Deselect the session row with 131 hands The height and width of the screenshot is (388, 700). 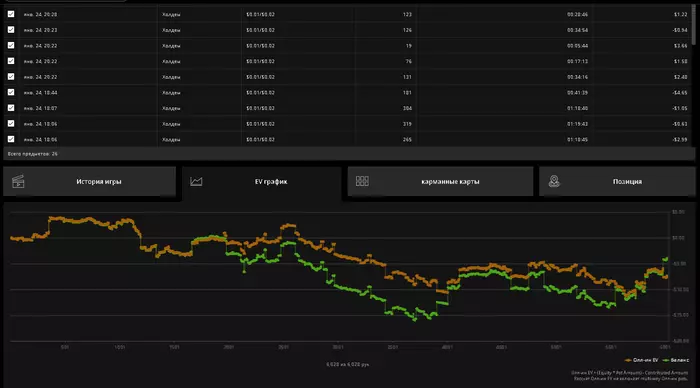pos(11,77)
